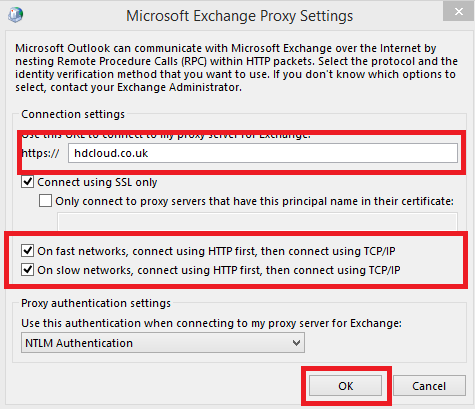The image size is (475, 409).
Task: Toggle the On fast networks checkbox
Action: point(27,251)
